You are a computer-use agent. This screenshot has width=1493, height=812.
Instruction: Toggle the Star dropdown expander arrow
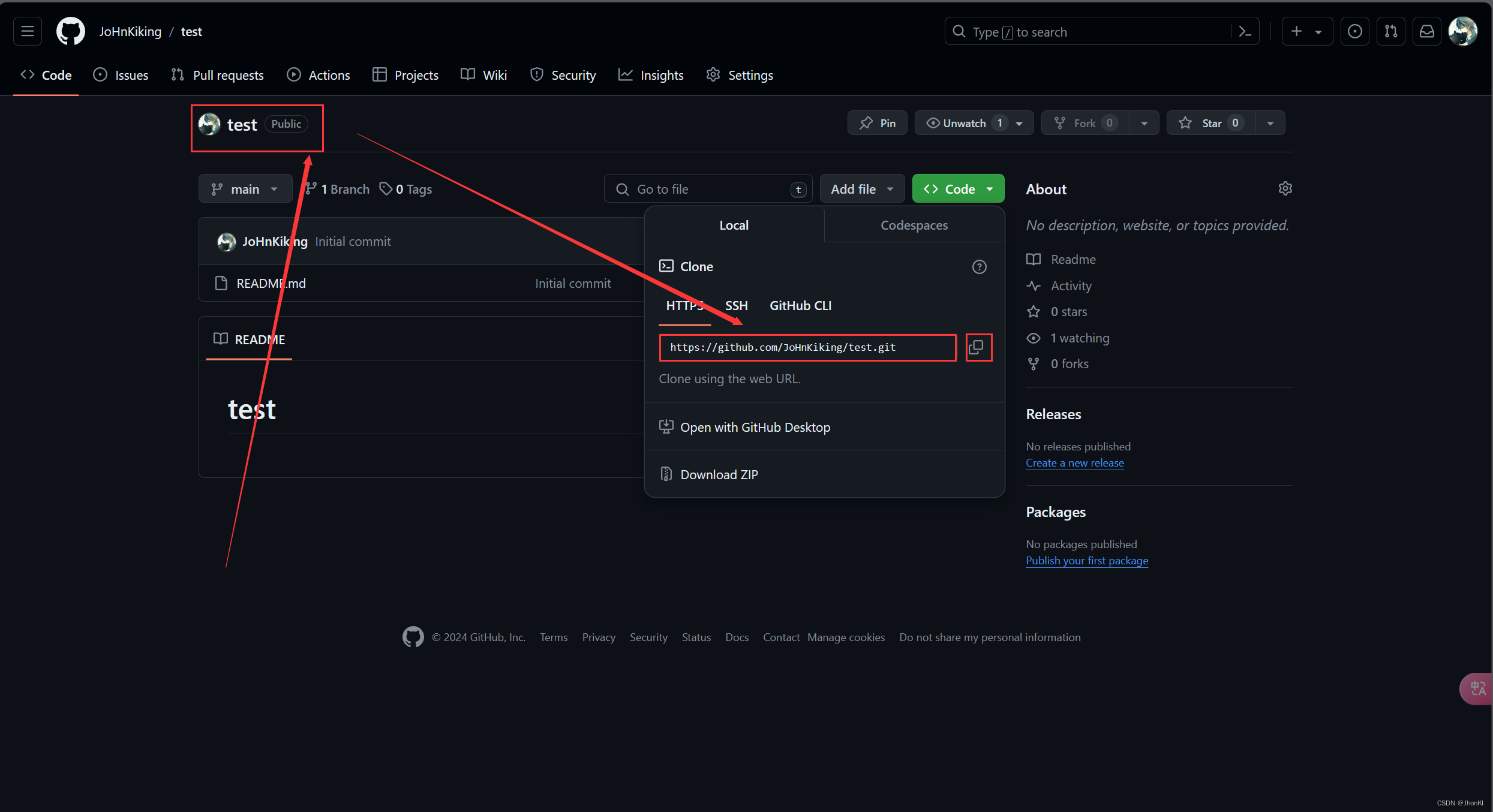click(x=1269, y=122)
